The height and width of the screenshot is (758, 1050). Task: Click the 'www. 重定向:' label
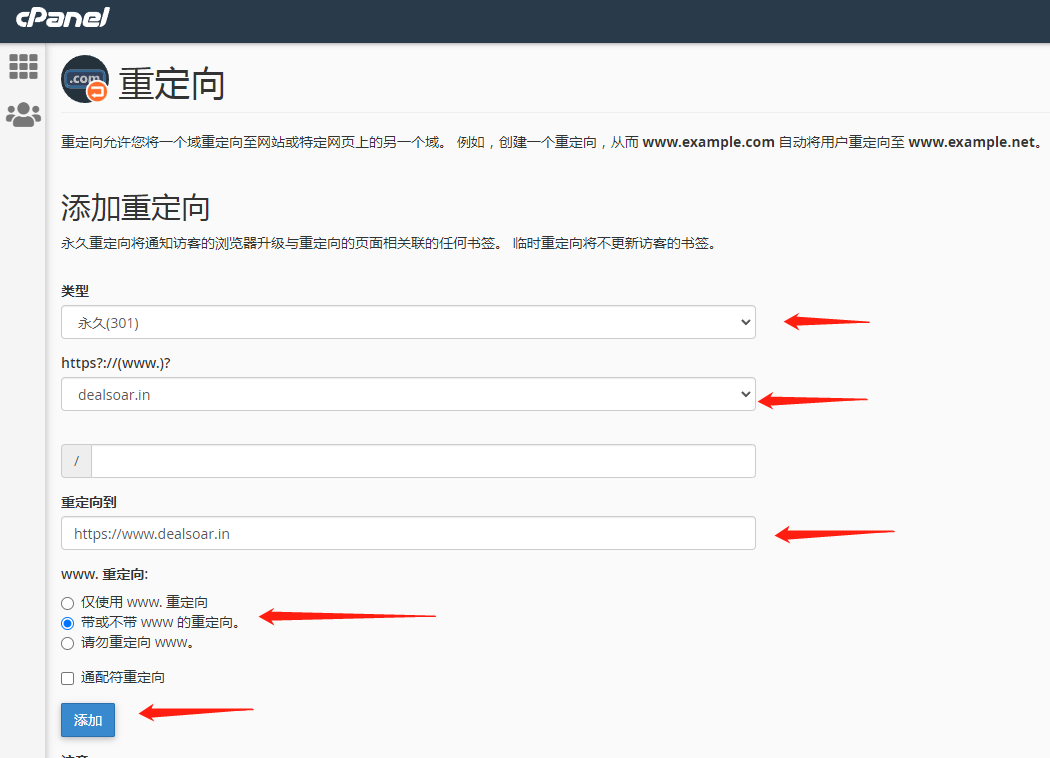(x=104, y=575)
